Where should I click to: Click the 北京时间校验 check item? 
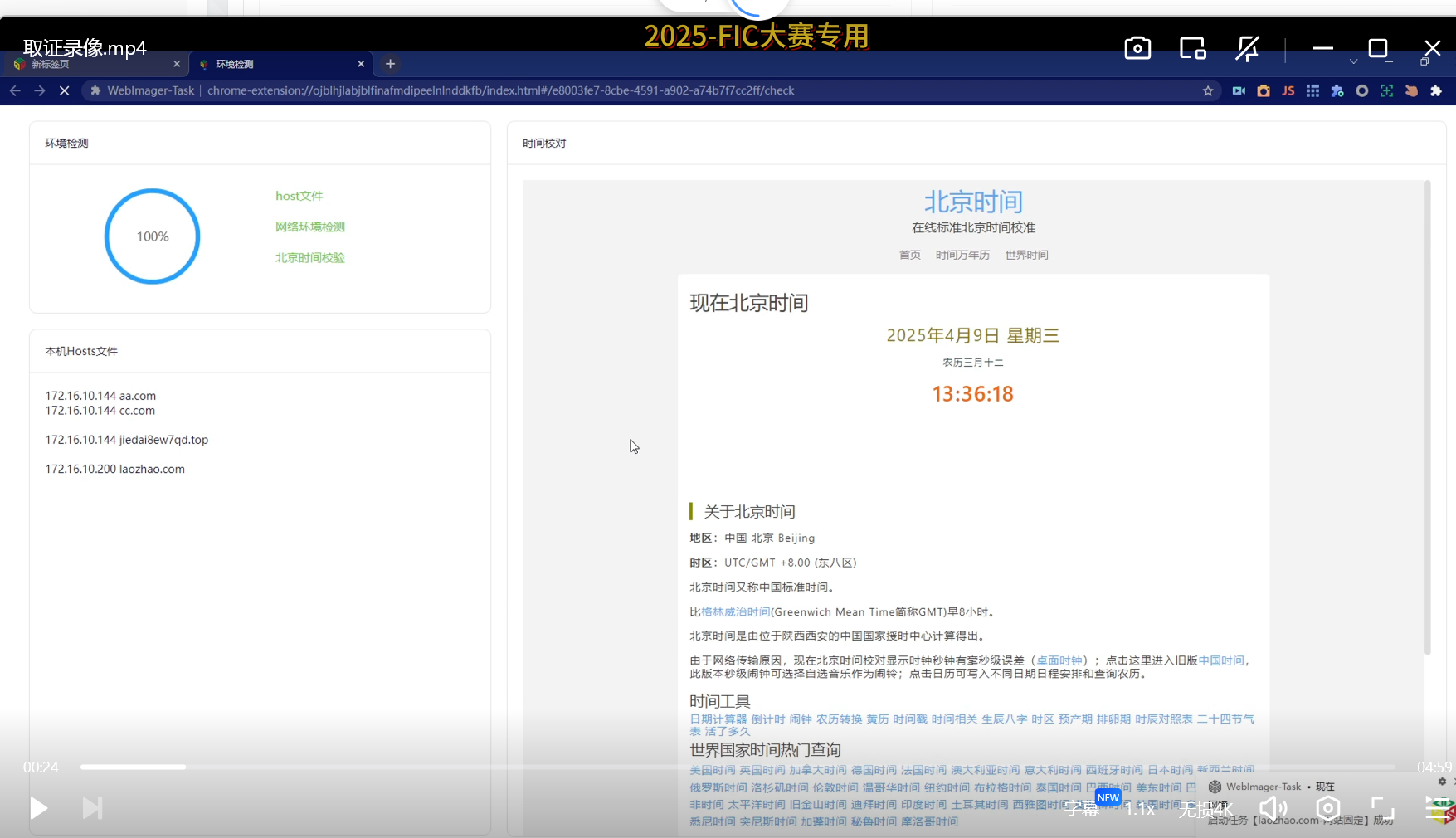(310, 258)
